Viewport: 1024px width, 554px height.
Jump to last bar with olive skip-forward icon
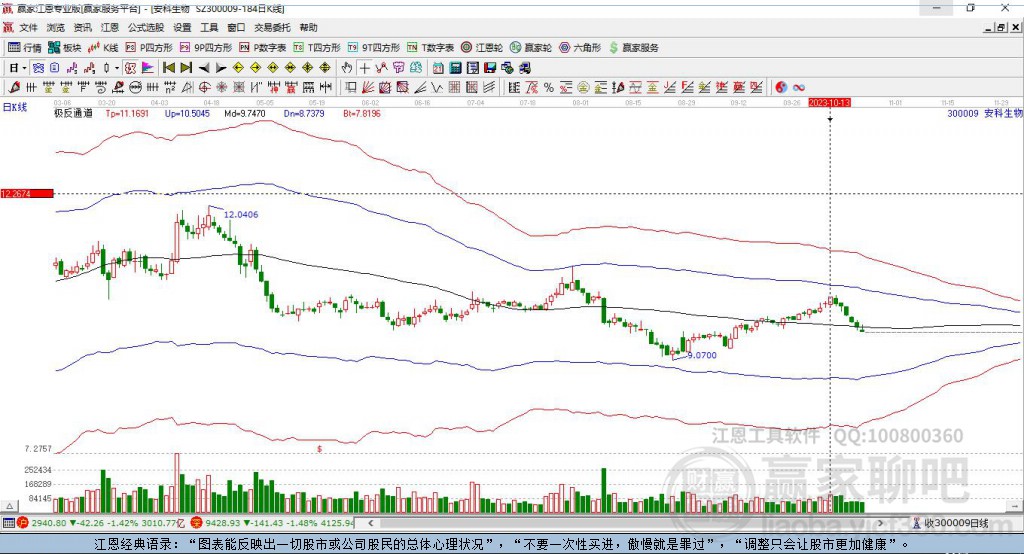(x=186, y=68)
